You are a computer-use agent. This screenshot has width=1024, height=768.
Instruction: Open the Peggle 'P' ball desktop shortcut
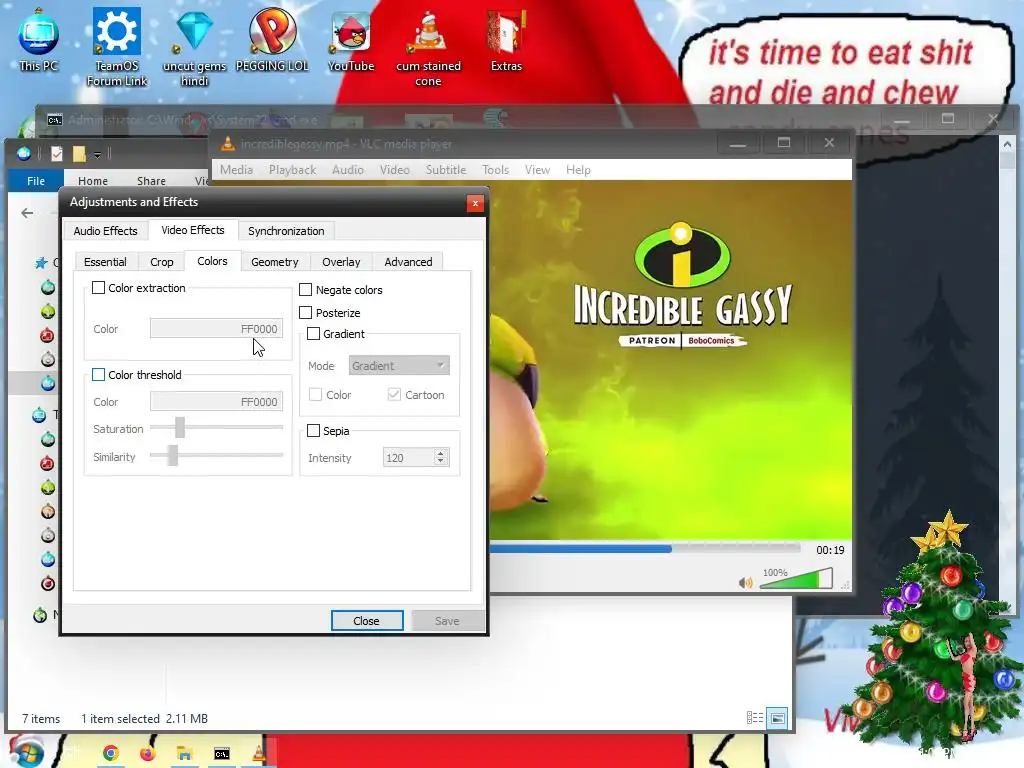272,39
